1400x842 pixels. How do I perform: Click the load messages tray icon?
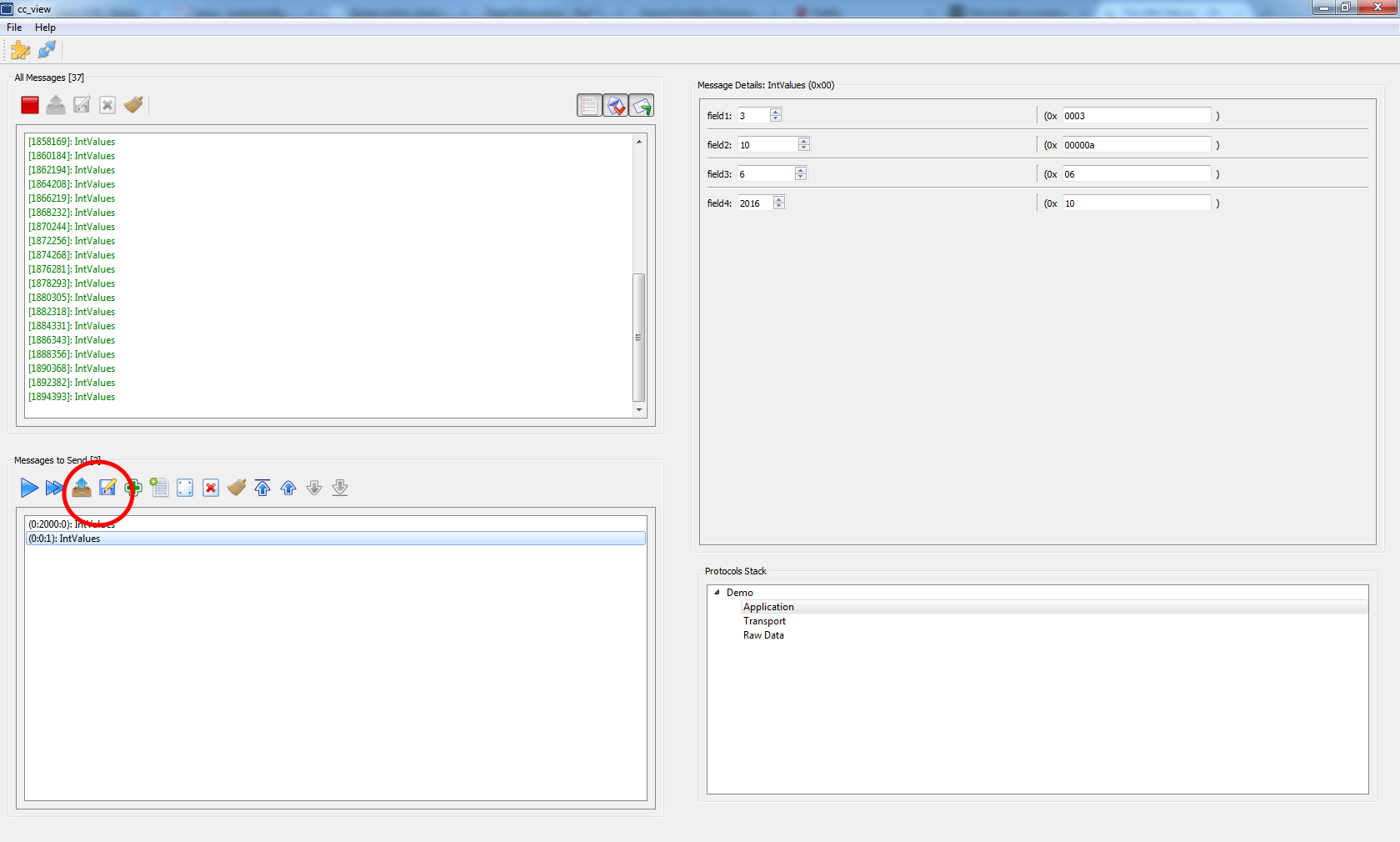82,488
